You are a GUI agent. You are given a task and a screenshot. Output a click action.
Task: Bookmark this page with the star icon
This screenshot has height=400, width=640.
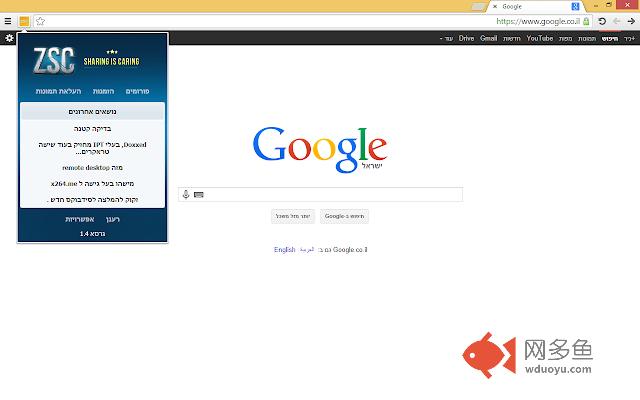[x=40, y=21]
